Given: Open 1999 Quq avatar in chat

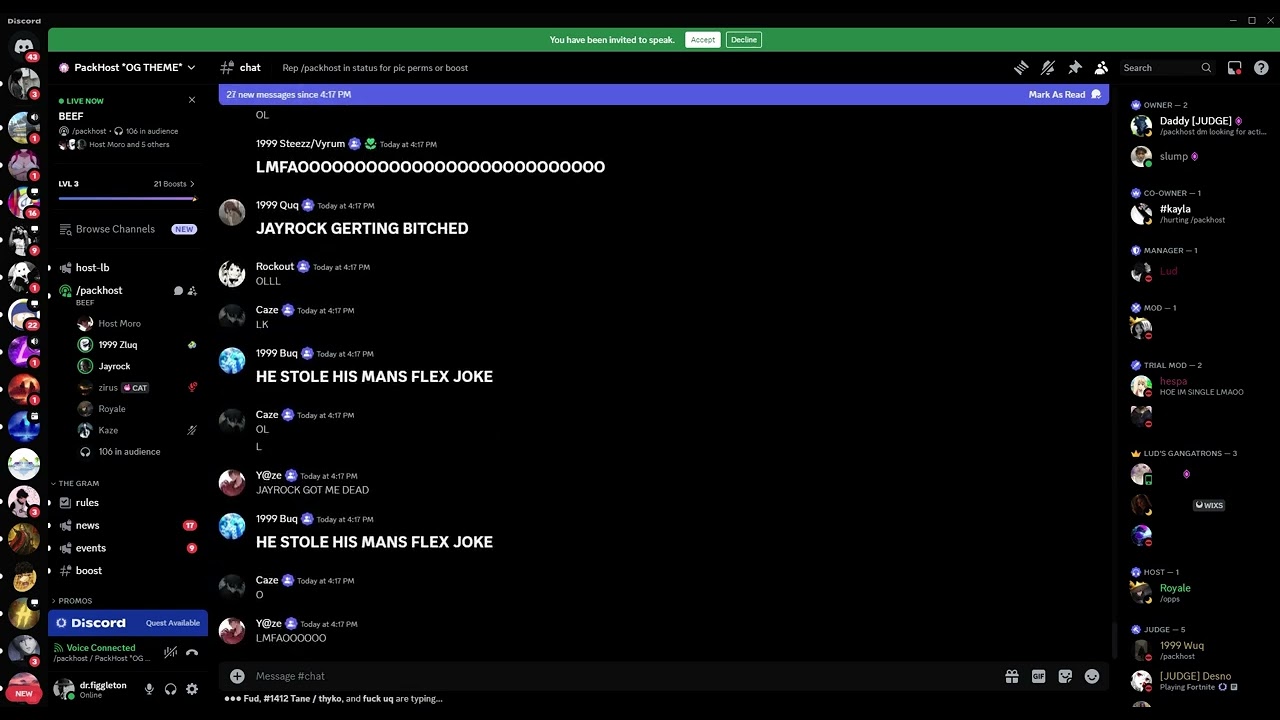Looking at the screenshot, I should point(232,213).
